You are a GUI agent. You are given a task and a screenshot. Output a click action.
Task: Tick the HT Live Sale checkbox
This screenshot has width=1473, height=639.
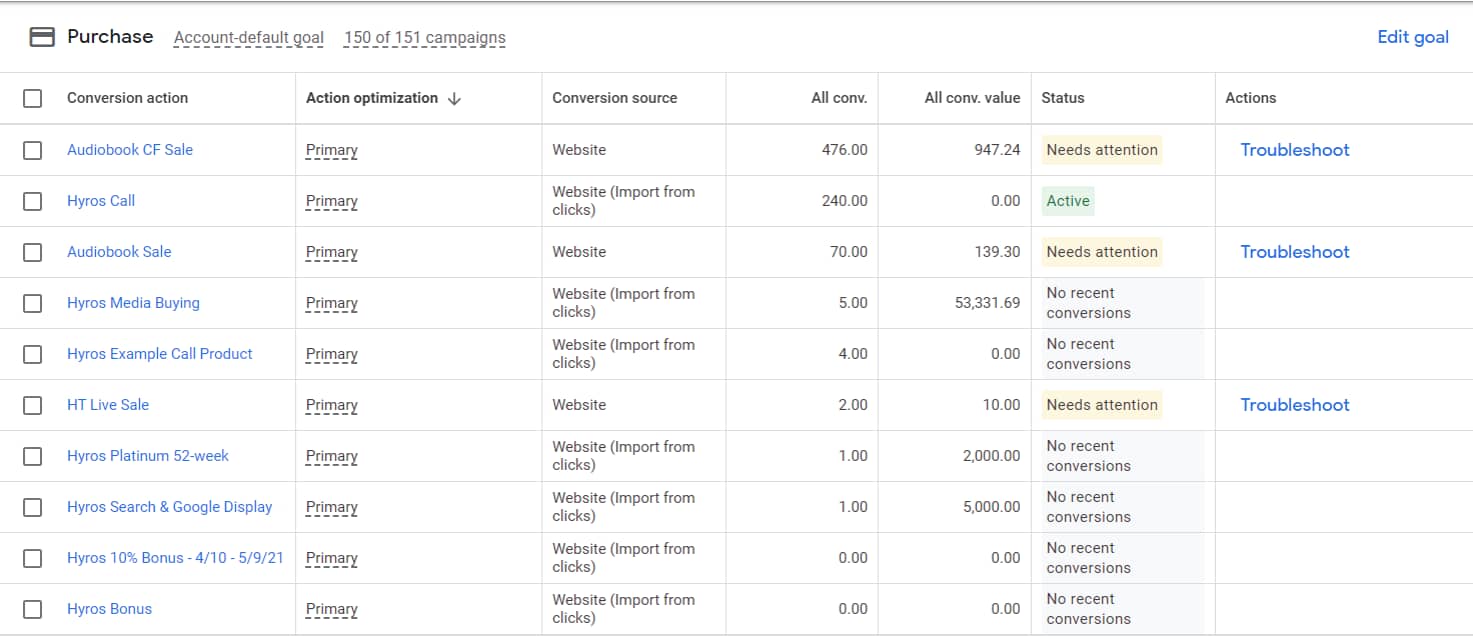tap(33, 405)
